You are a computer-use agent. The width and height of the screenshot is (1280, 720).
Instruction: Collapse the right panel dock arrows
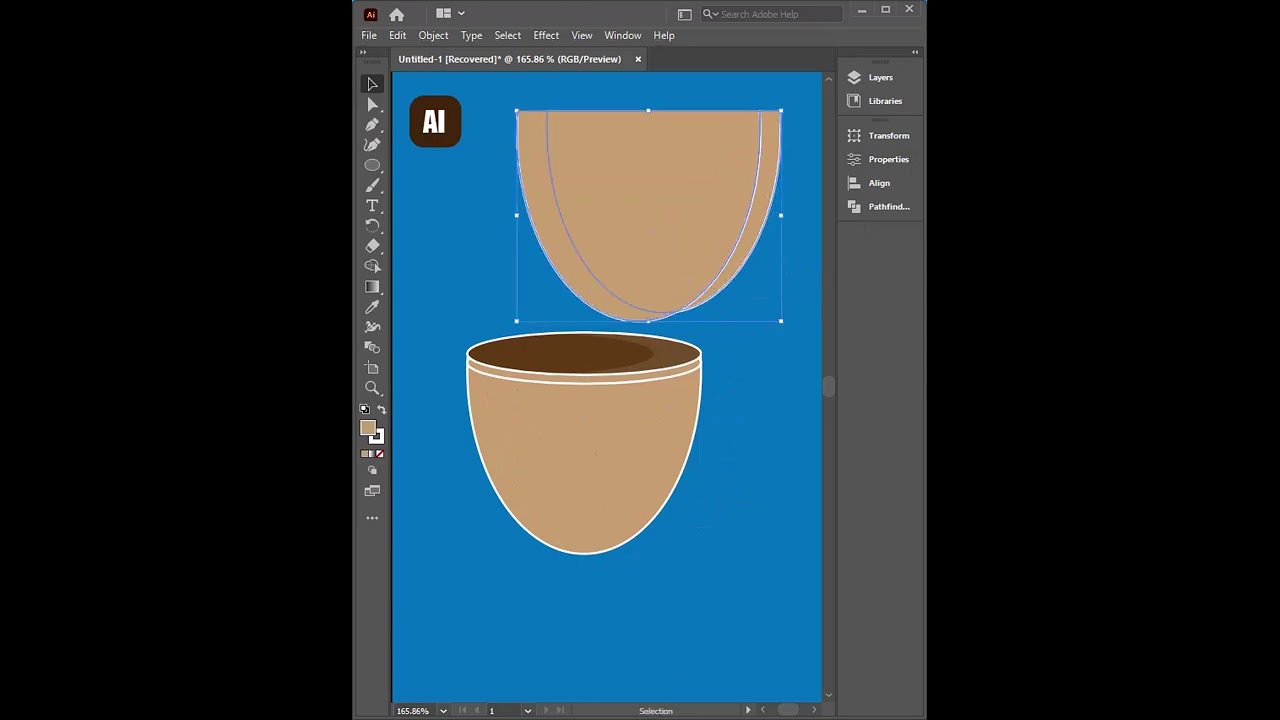click(x=915, y=52)
